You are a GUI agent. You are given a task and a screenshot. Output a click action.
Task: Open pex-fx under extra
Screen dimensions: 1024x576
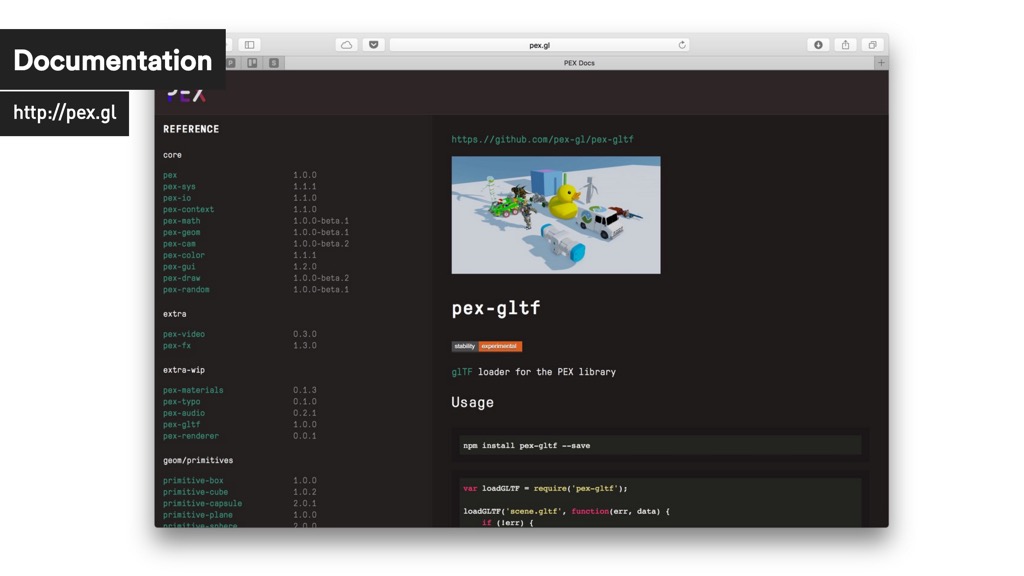[x=177, y=345]
